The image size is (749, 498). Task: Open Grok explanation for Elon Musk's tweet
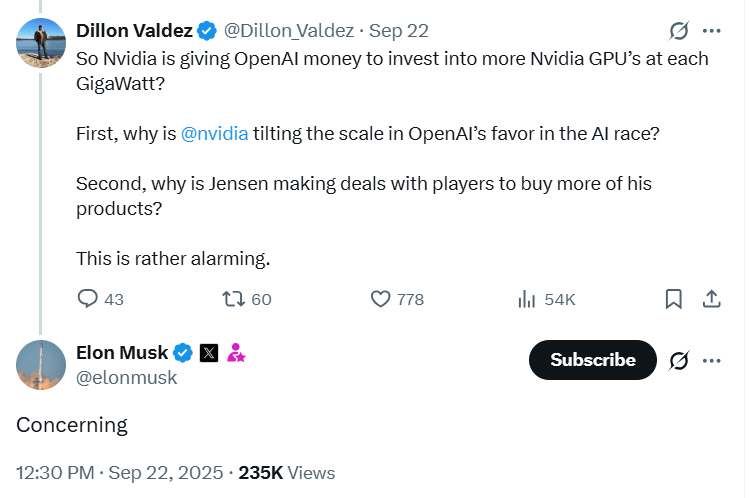coord(678,360)
